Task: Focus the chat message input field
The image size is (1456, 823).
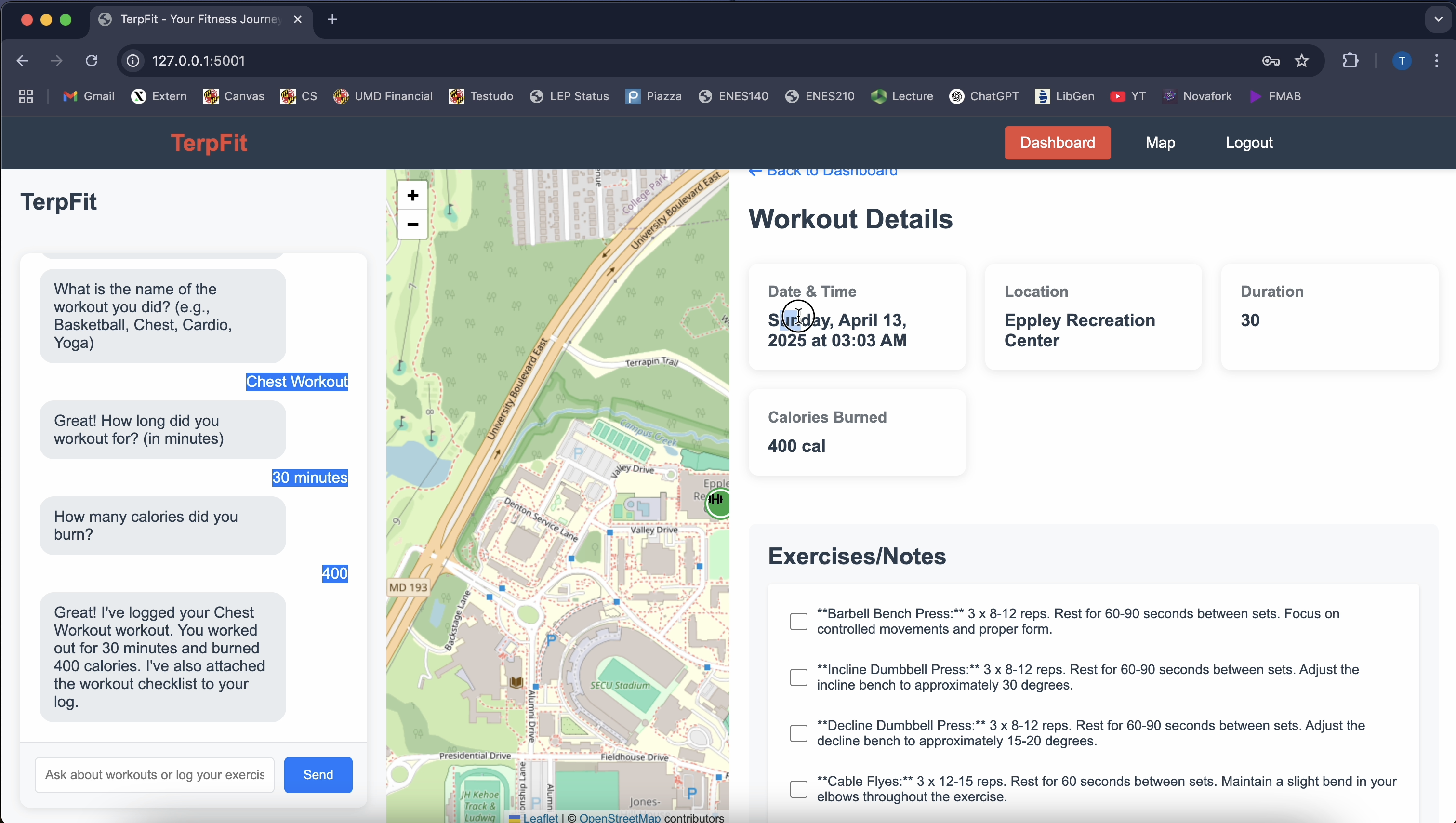Action: (154, 774)
